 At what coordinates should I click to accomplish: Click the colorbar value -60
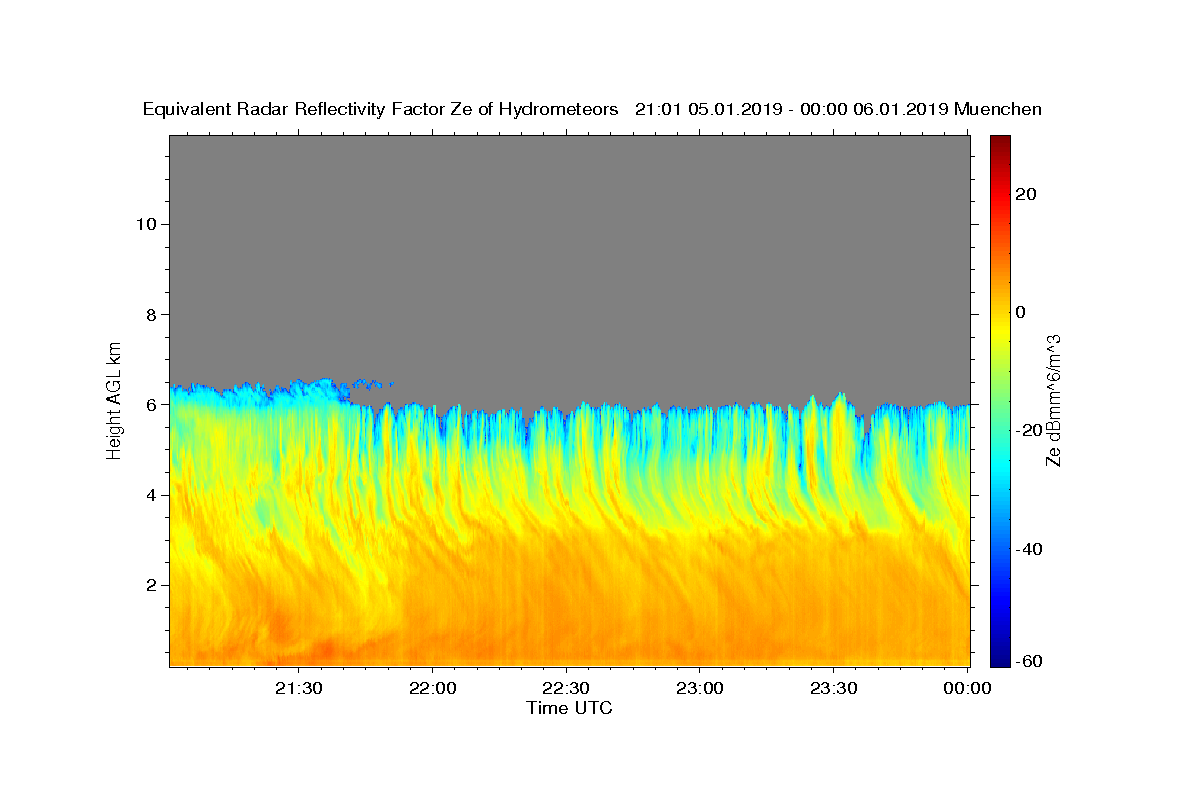pyautogui.click(x=1029, y=660)
